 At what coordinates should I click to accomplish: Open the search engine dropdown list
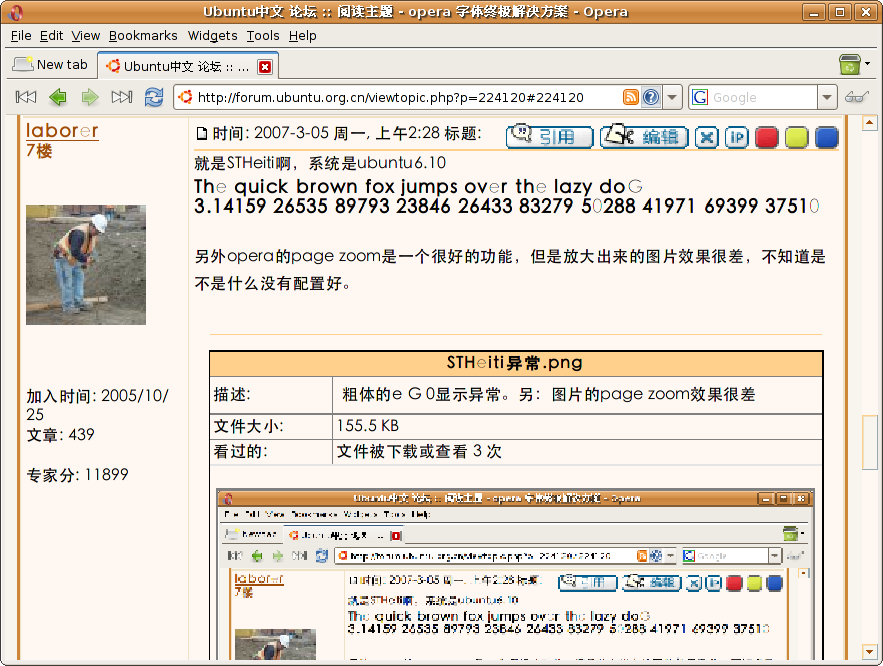point(827,97)
